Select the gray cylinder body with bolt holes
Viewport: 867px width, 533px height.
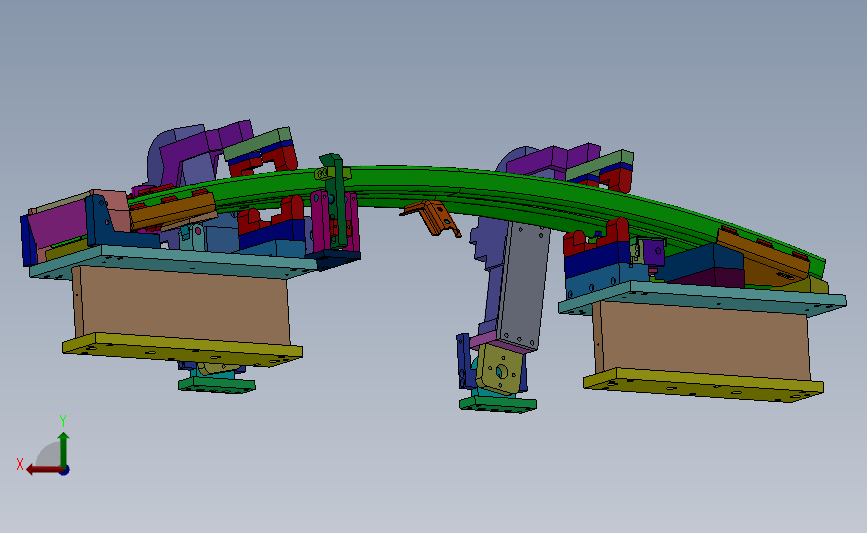point(523,285)
